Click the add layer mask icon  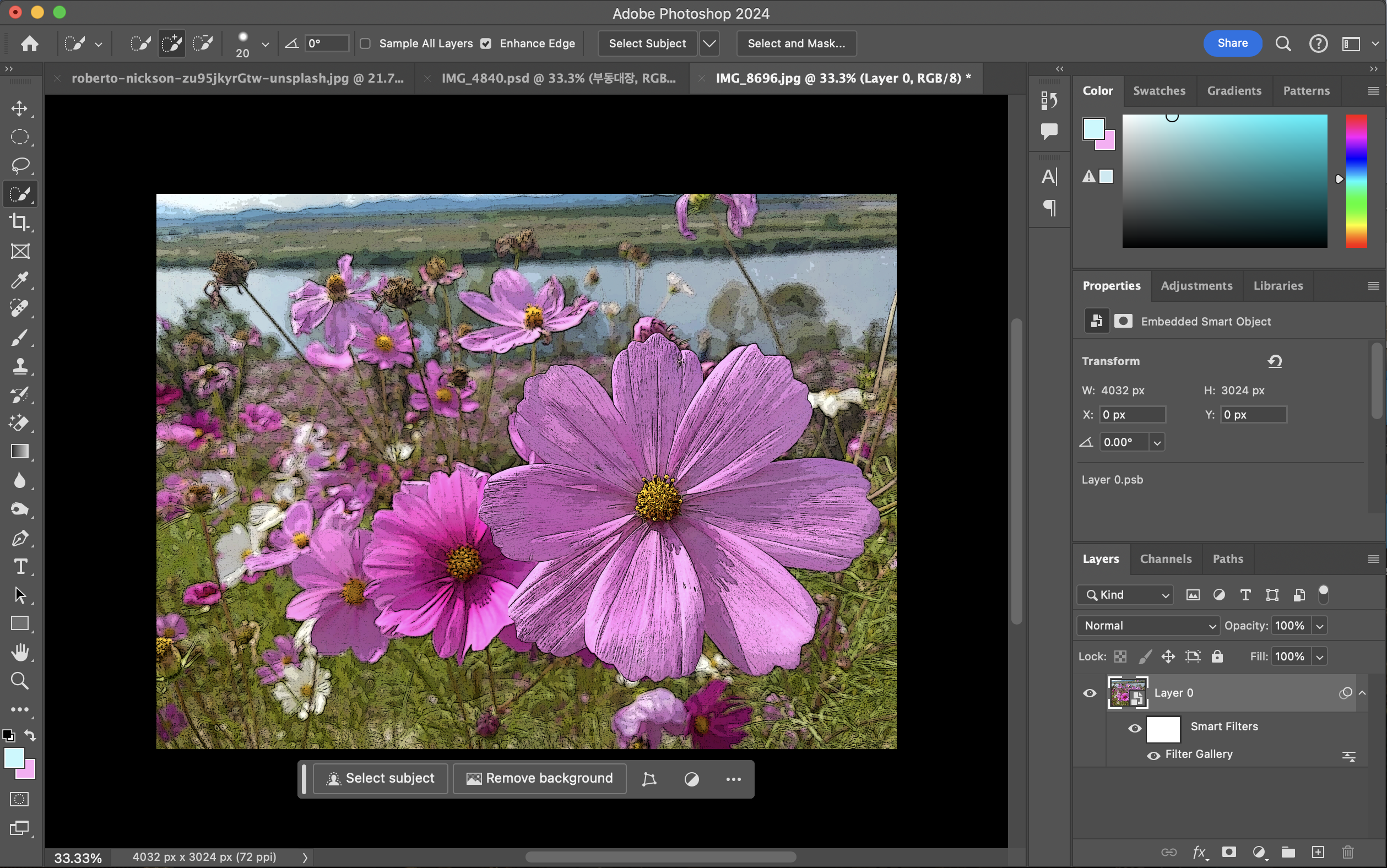click(1228, 852)
